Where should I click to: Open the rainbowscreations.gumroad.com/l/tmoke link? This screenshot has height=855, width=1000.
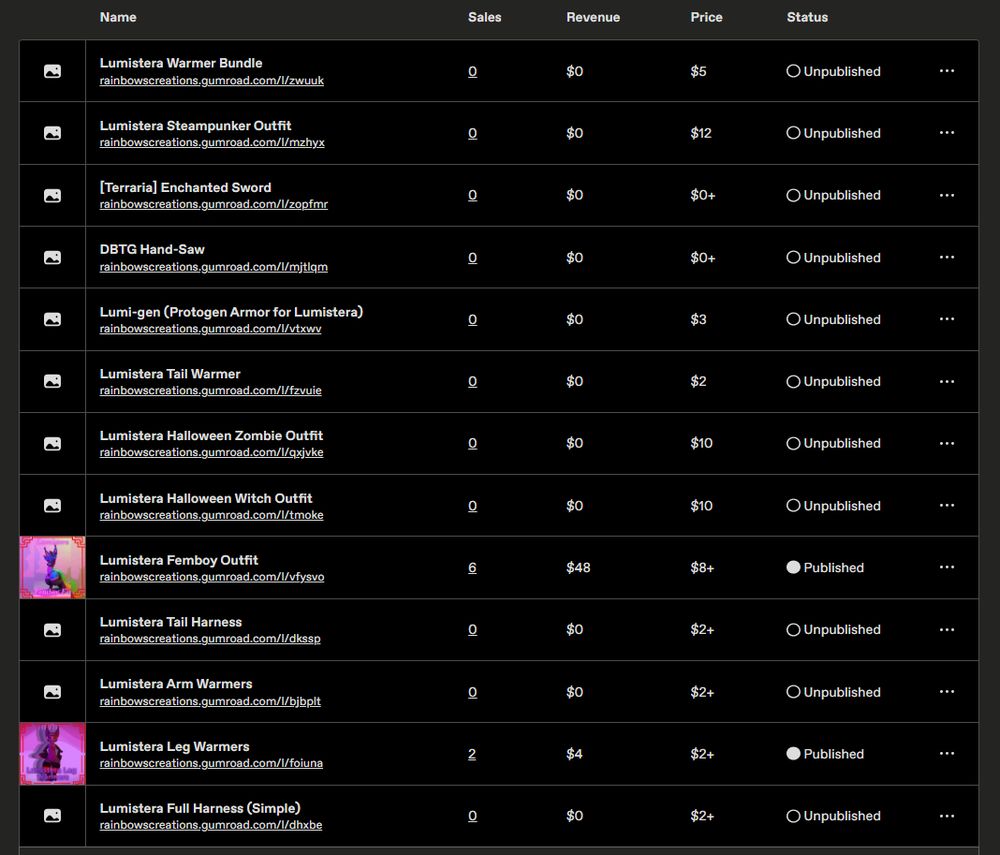(211, 515)
